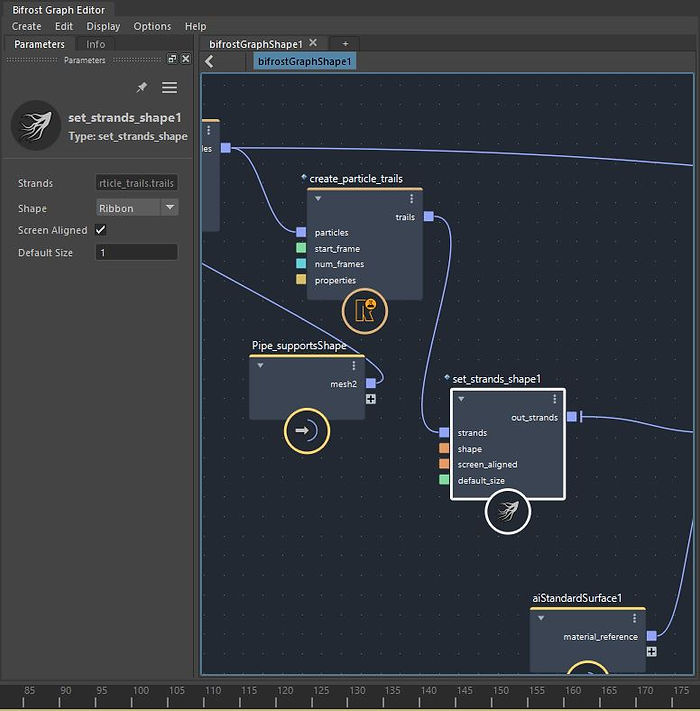This screenshot has height=711, width=700.
Task: Click the properties input port
Action: point(301,279)
